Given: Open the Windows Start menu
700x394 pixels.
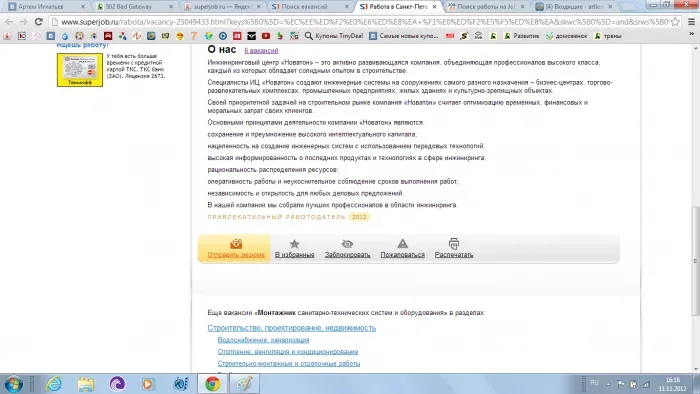Looking at the screenshot, I should [13, 384].
